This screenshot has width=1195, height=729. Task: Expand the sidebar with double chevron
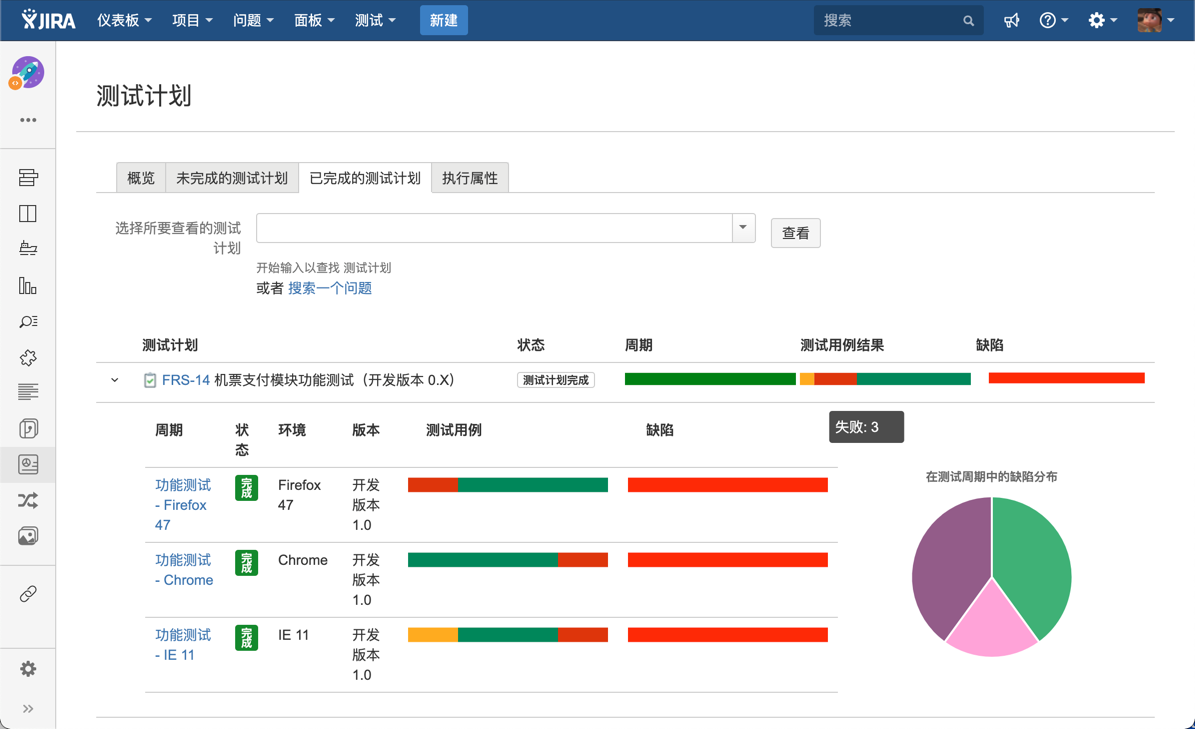tap(28, 709)
